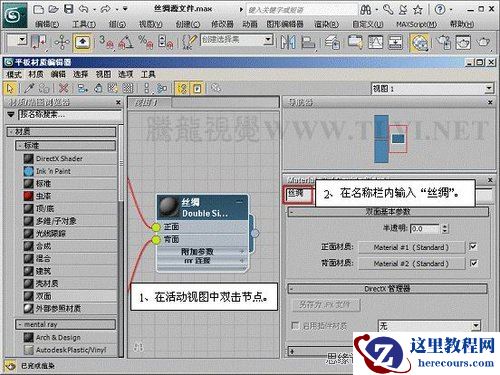Viewport: 500px width, 375px height.
Task: Open the browser options triangle menu
Action: coord(11,115)
